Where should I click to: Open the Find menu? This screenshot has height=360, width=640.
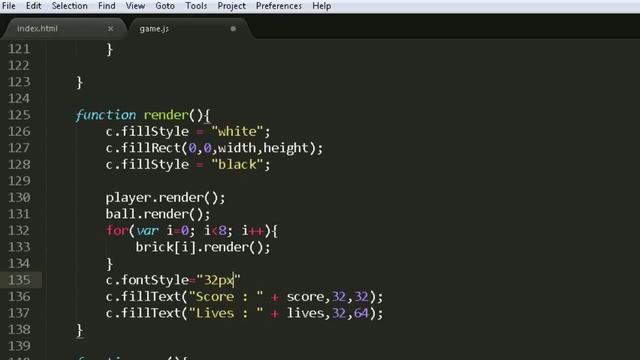pos(107,6)
